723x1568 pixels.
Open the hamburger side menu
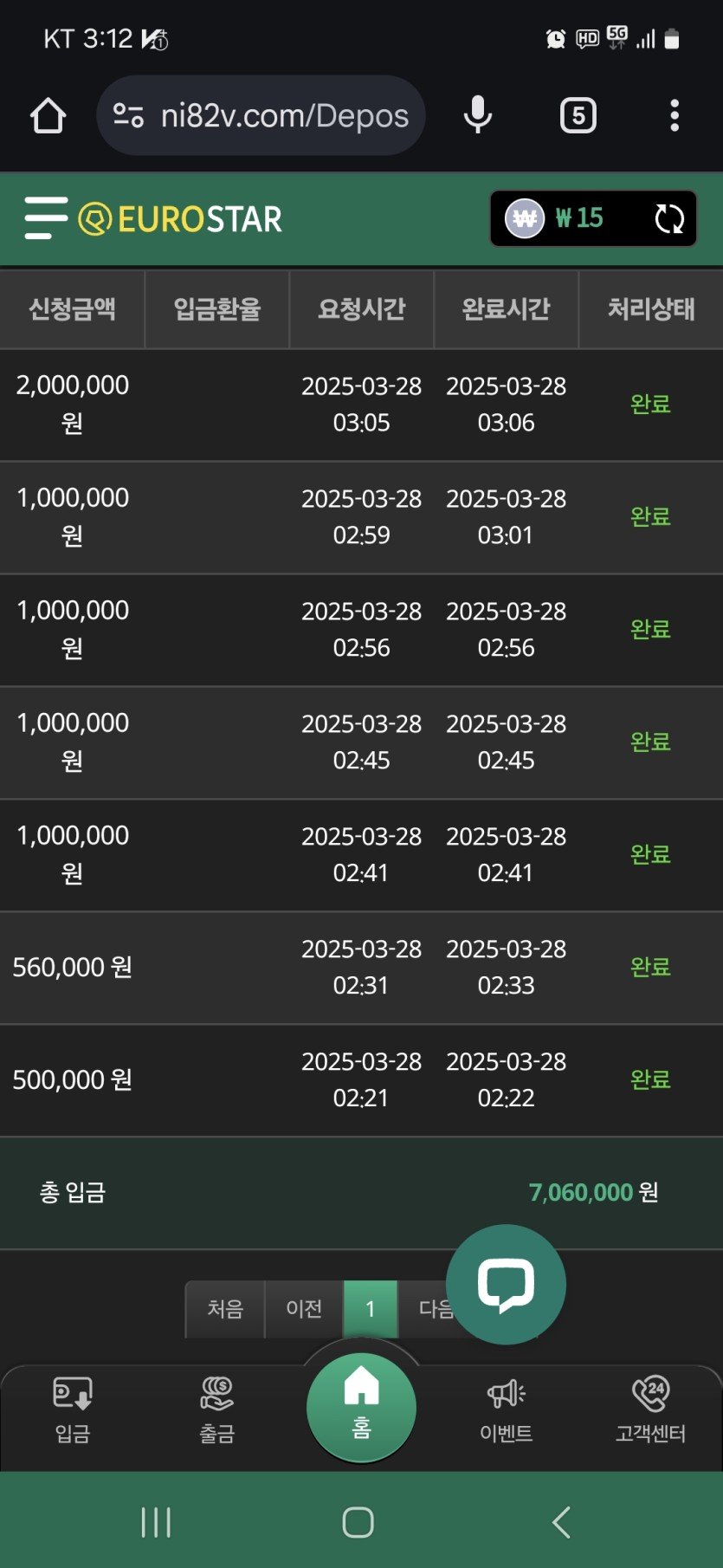tap(46, 218)
